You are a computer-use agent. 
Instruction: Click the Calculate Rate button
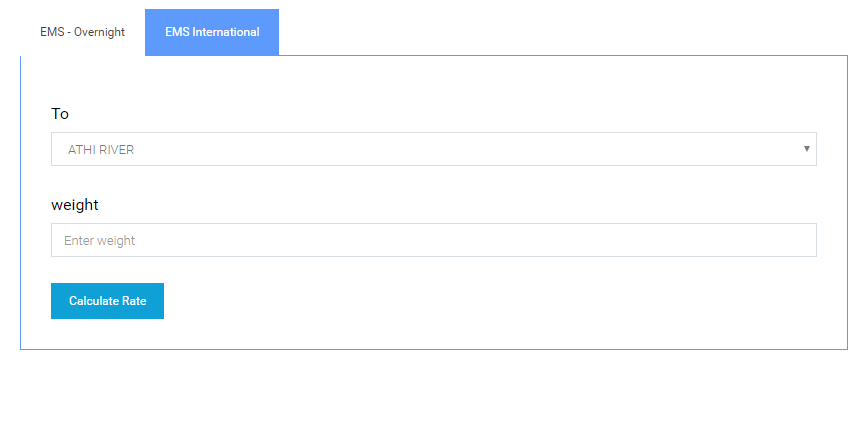[x=107, y=301]
